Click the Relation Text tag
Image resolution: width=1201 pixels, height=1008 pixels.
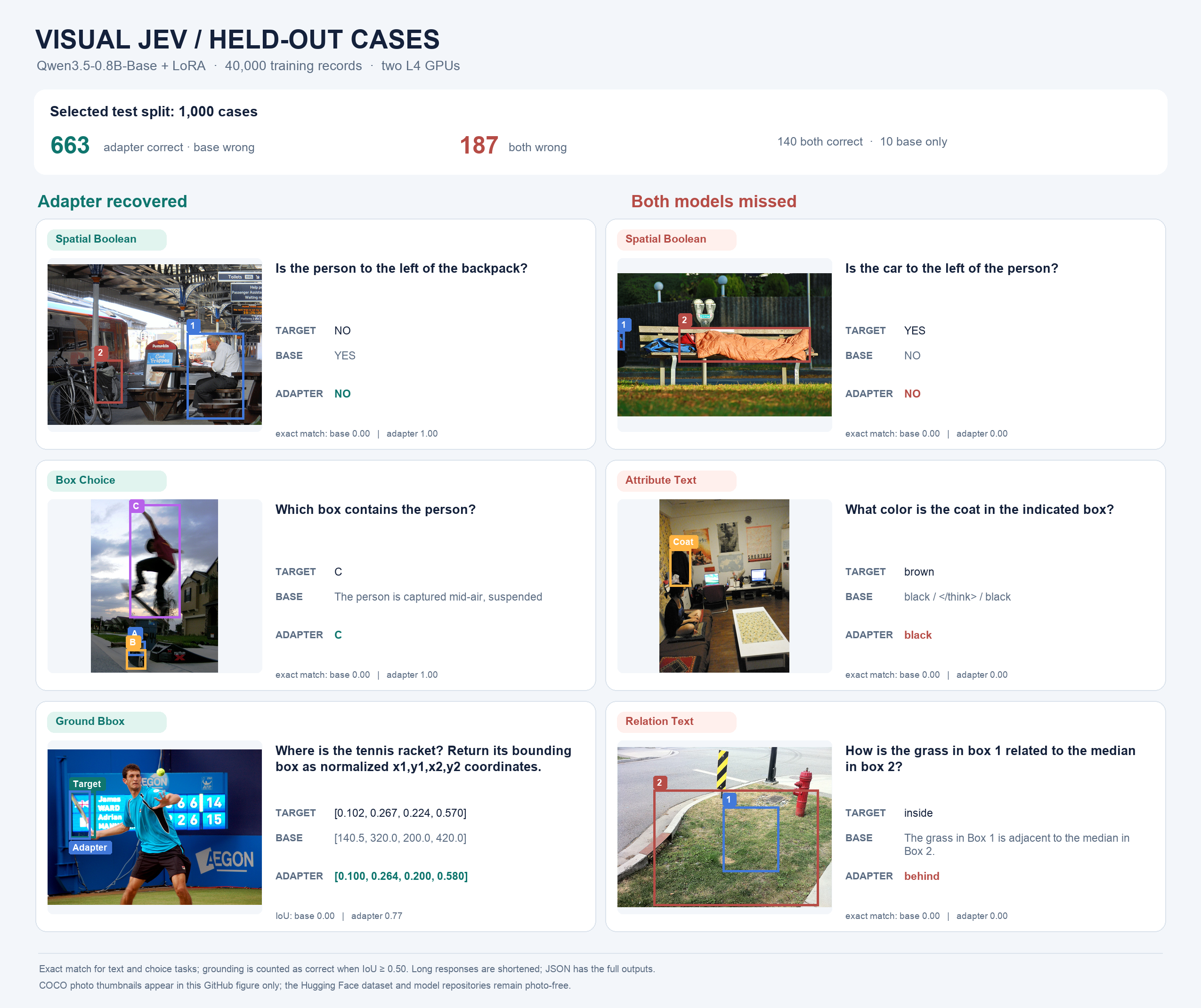coord(676,722)
